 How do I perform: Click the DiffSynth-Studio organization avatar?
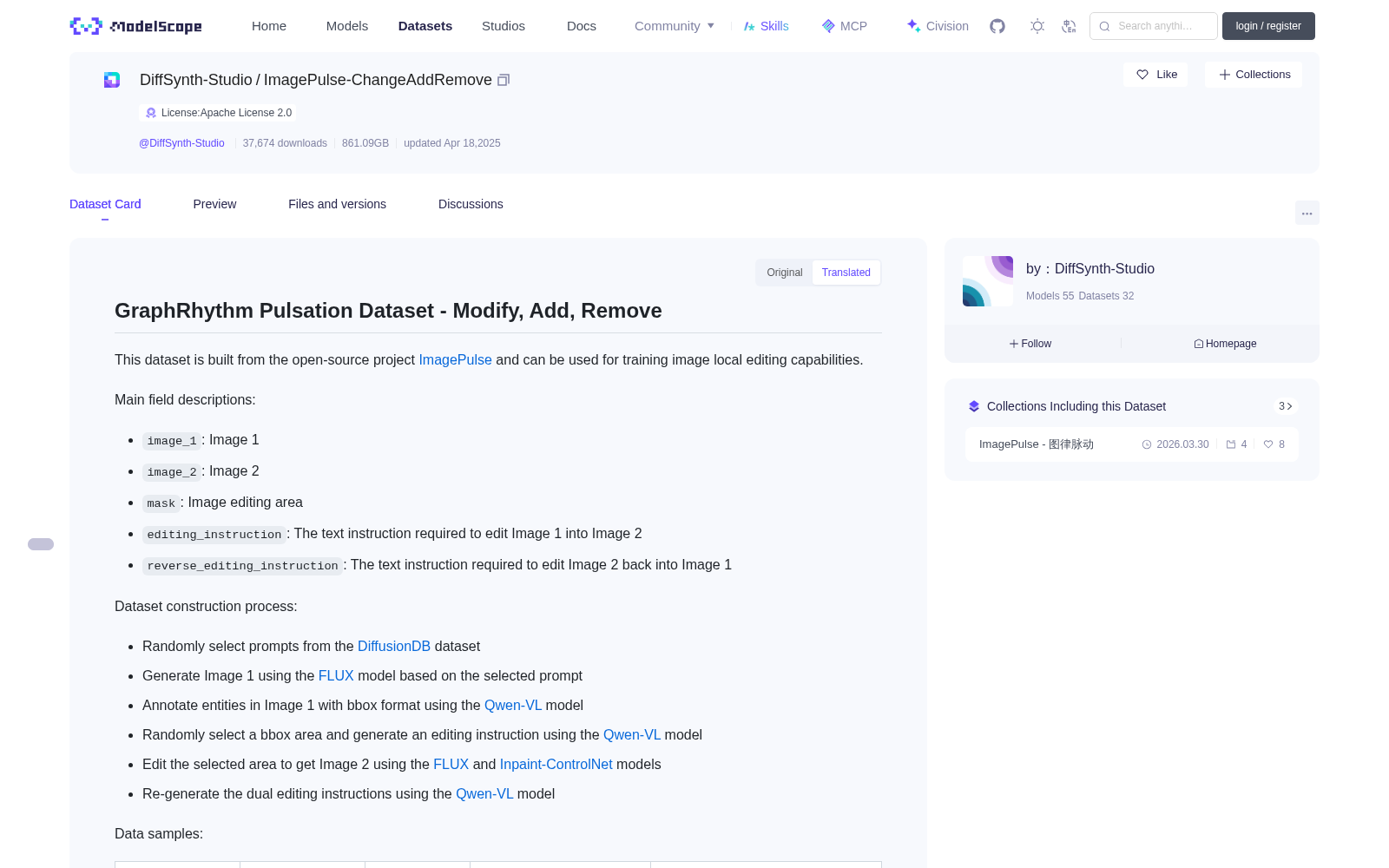coord(988,281)
